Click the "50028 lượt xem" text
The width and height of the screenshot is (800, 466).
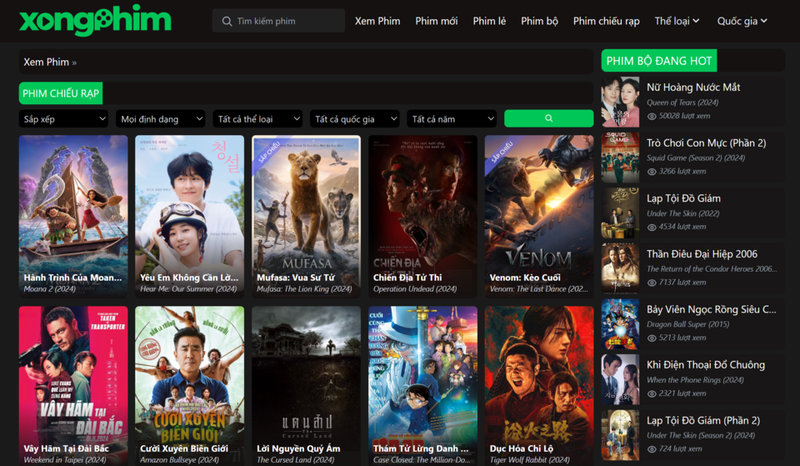click(684, 116)
